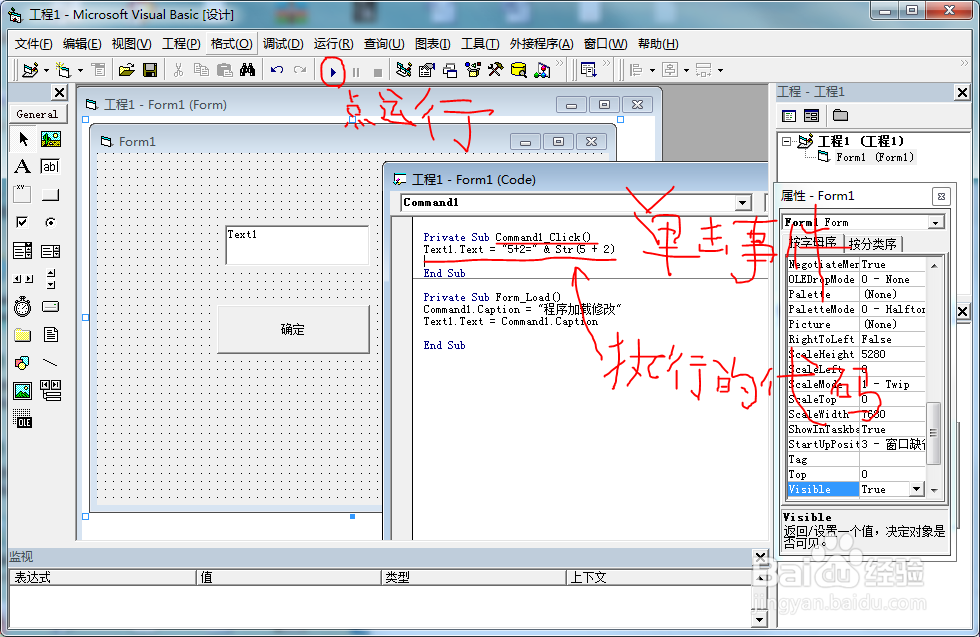Select the OptionButton tool in toolbox
Image resolution: width=980 pixels, height=637 pixels.
51,223
